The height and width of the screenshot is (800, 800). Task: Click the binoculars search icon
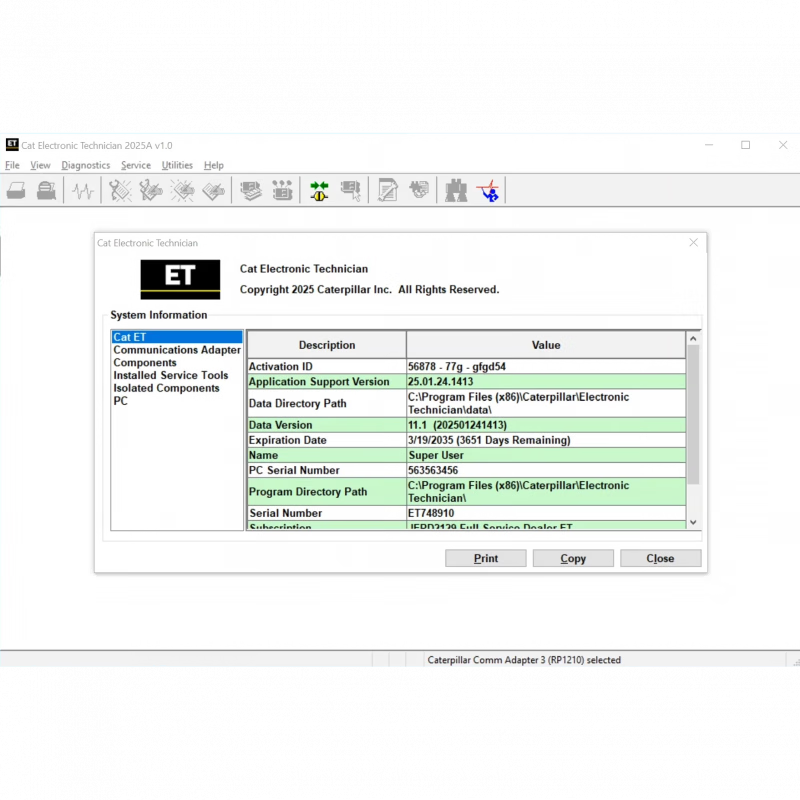click(456, 190)
